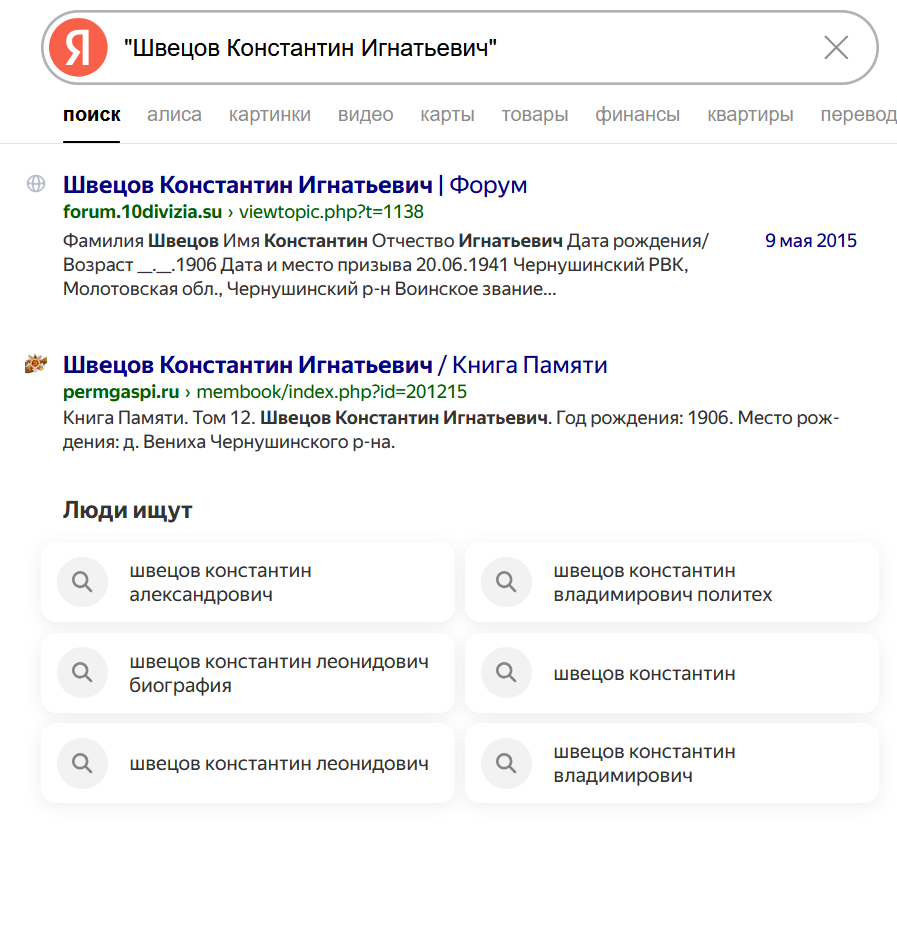Click the magnifier icon on 'швецов константин' chip

pyautogui.click(x=506, y=672)
